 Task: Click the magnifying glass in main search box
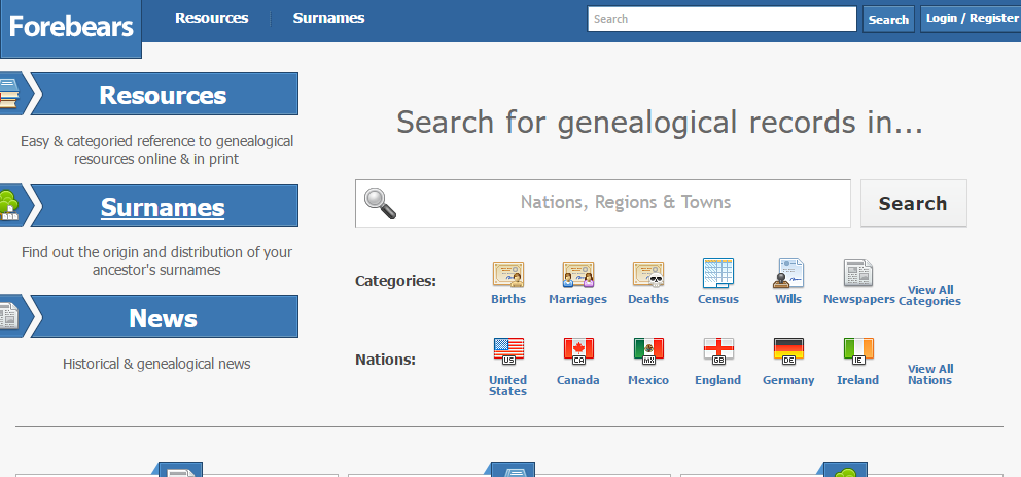379,203
